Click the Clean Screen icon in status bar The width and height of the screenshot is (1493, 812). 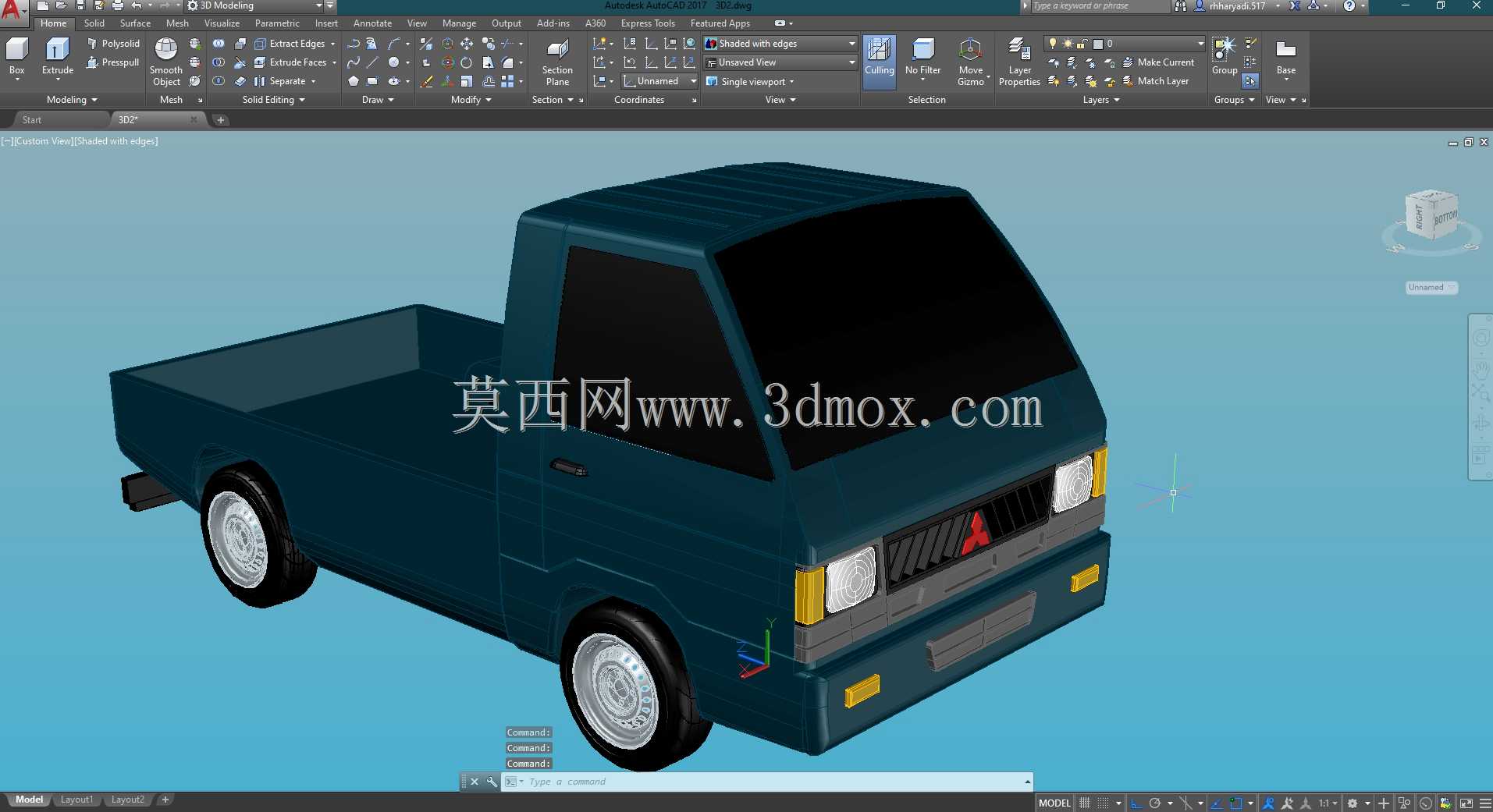pyautogui.click(x=1466, y=803)
